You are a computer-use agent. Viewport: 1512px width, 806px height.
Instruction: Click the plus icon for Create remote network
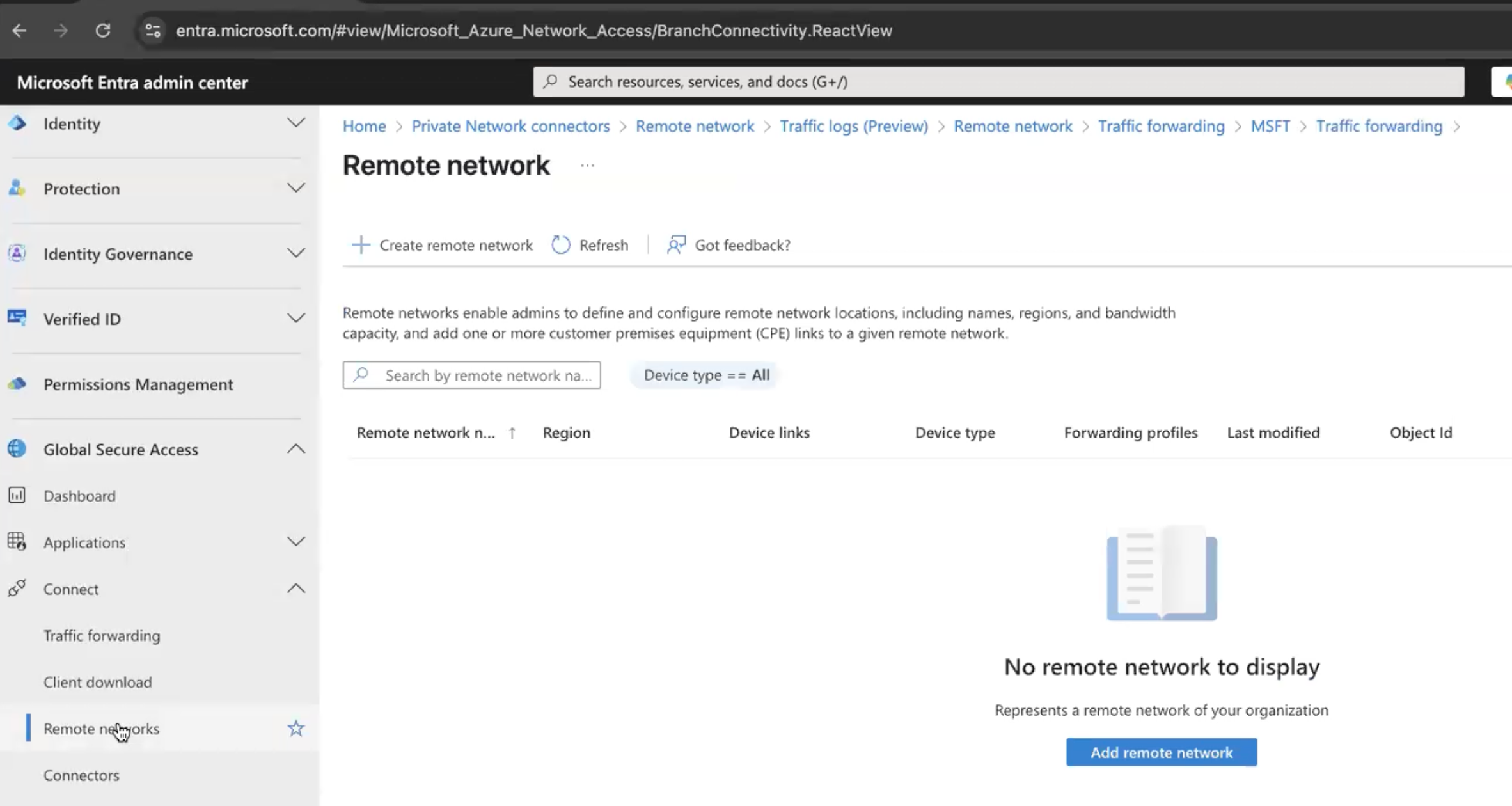click(361, 244)
